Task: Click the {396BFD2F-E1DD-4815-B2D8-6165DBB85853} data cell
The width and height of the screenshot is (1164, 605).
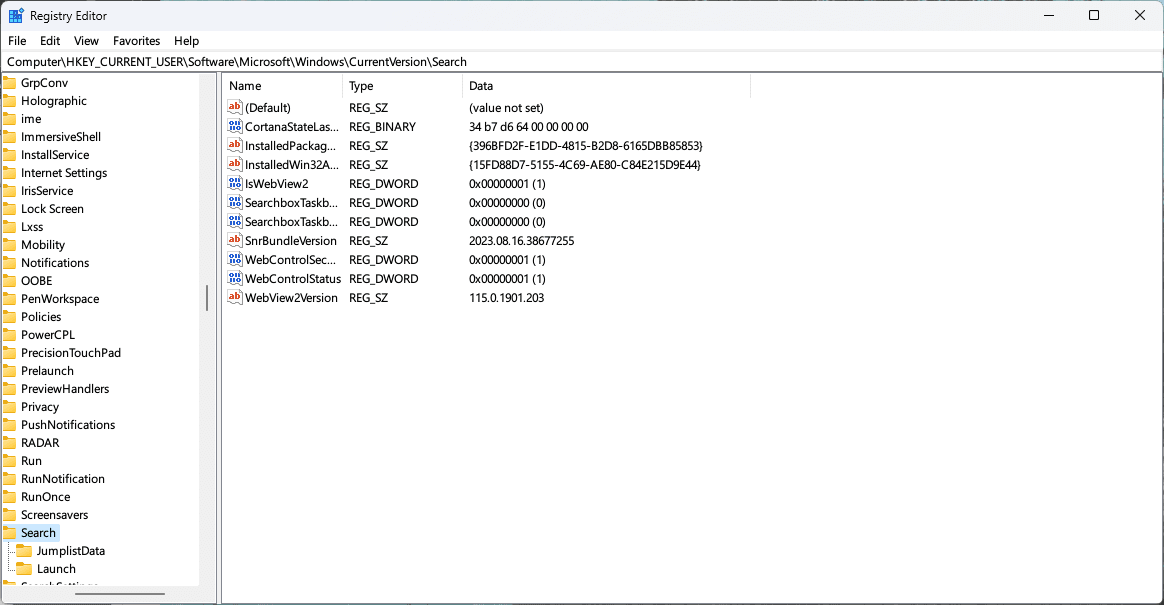Action: (x=586, y=146)
